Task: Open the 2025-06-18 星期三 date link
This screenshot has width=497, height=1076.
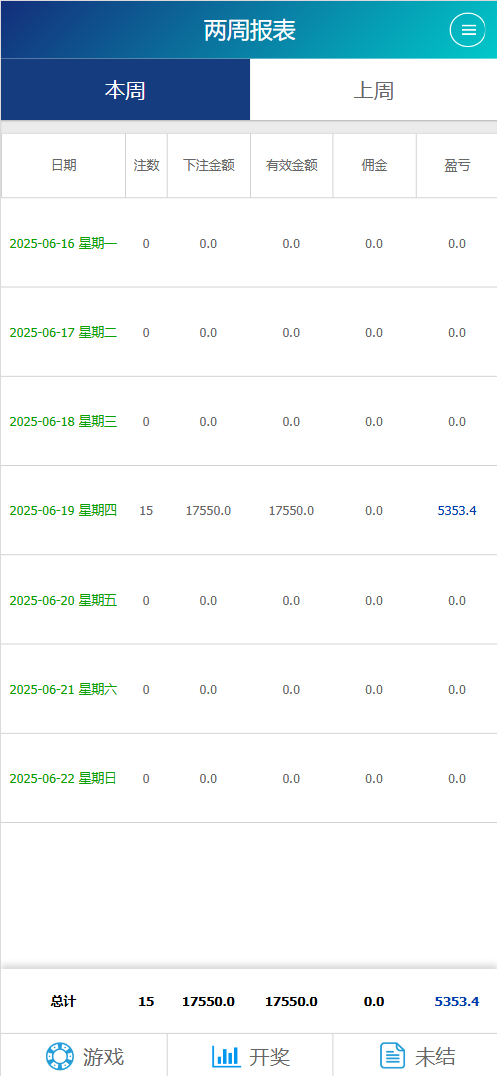Action: [x=63, y=422]
